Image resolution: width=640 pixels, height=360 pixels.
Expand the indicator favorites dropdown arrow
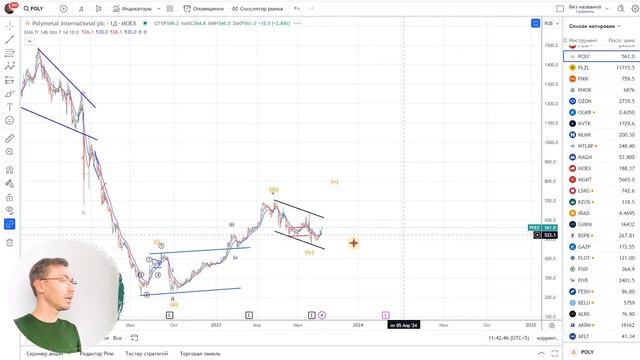pos(159,9)
